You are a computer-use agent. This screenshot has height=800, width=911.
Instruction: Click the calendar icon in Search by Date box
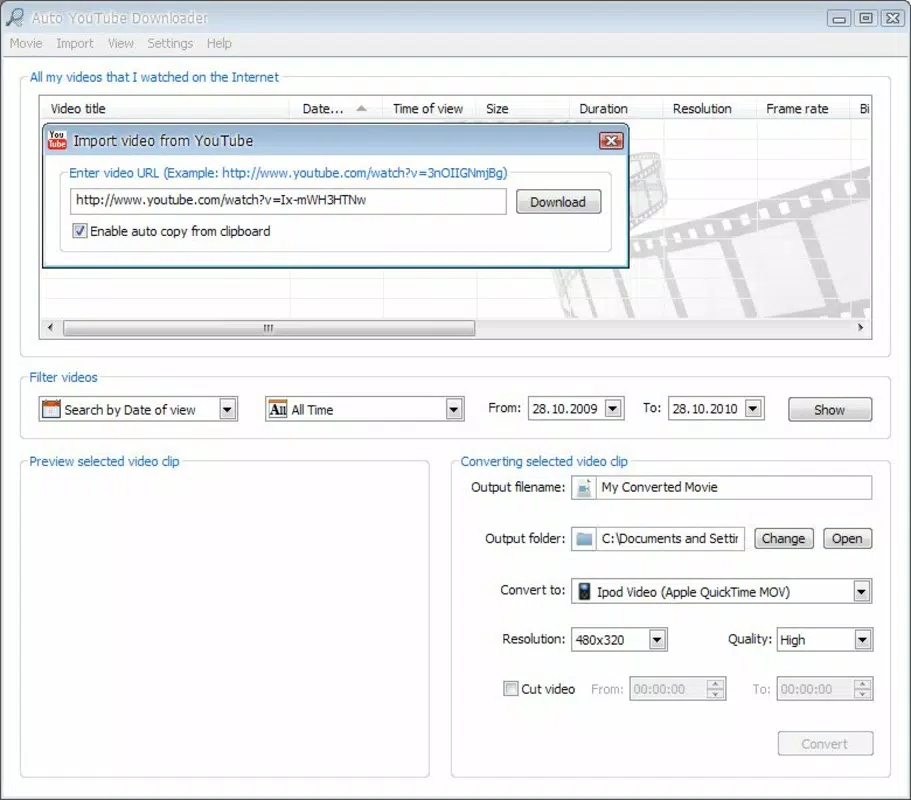[x=51, y=409]
